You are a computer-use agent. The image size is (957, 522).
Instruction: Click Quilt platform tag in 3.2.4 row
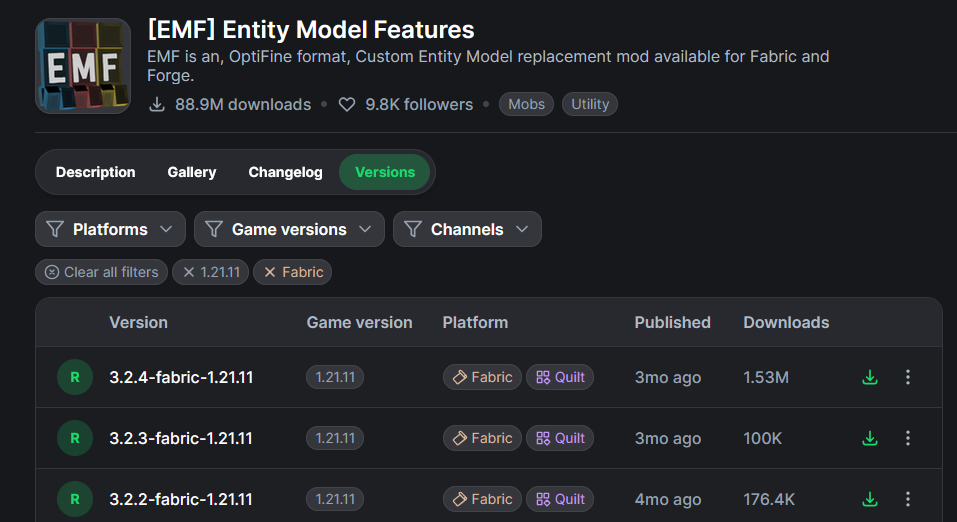(x=560, y=377)
